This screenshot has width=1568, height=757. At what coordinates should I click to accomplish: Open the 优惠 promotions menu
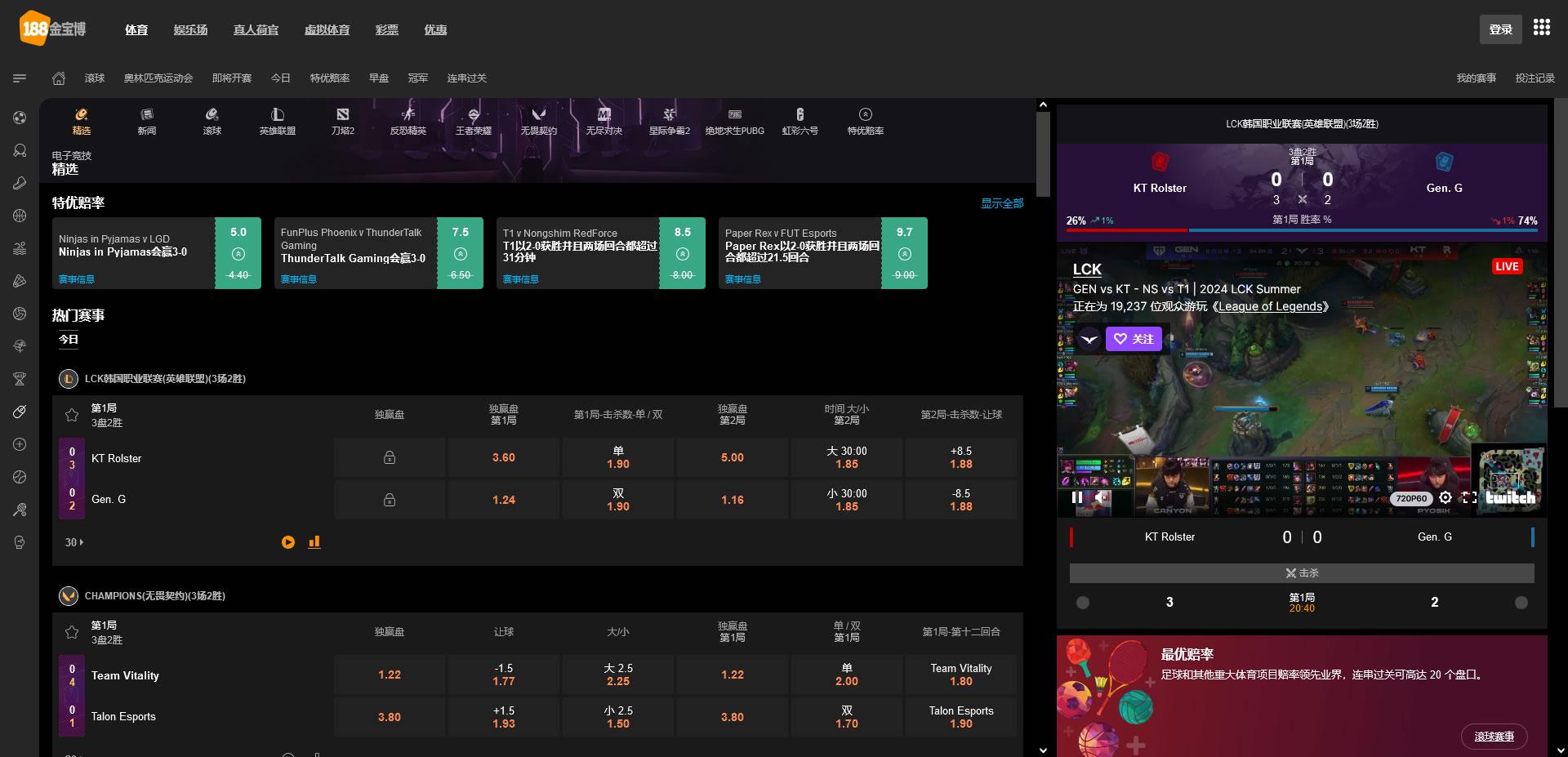pos(435,29)
